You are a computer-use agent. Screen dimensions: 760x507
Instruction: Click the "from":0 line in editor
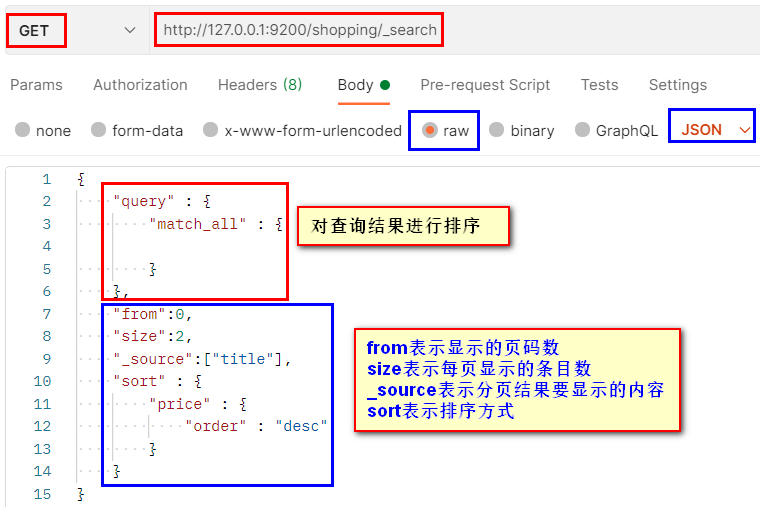152,314
